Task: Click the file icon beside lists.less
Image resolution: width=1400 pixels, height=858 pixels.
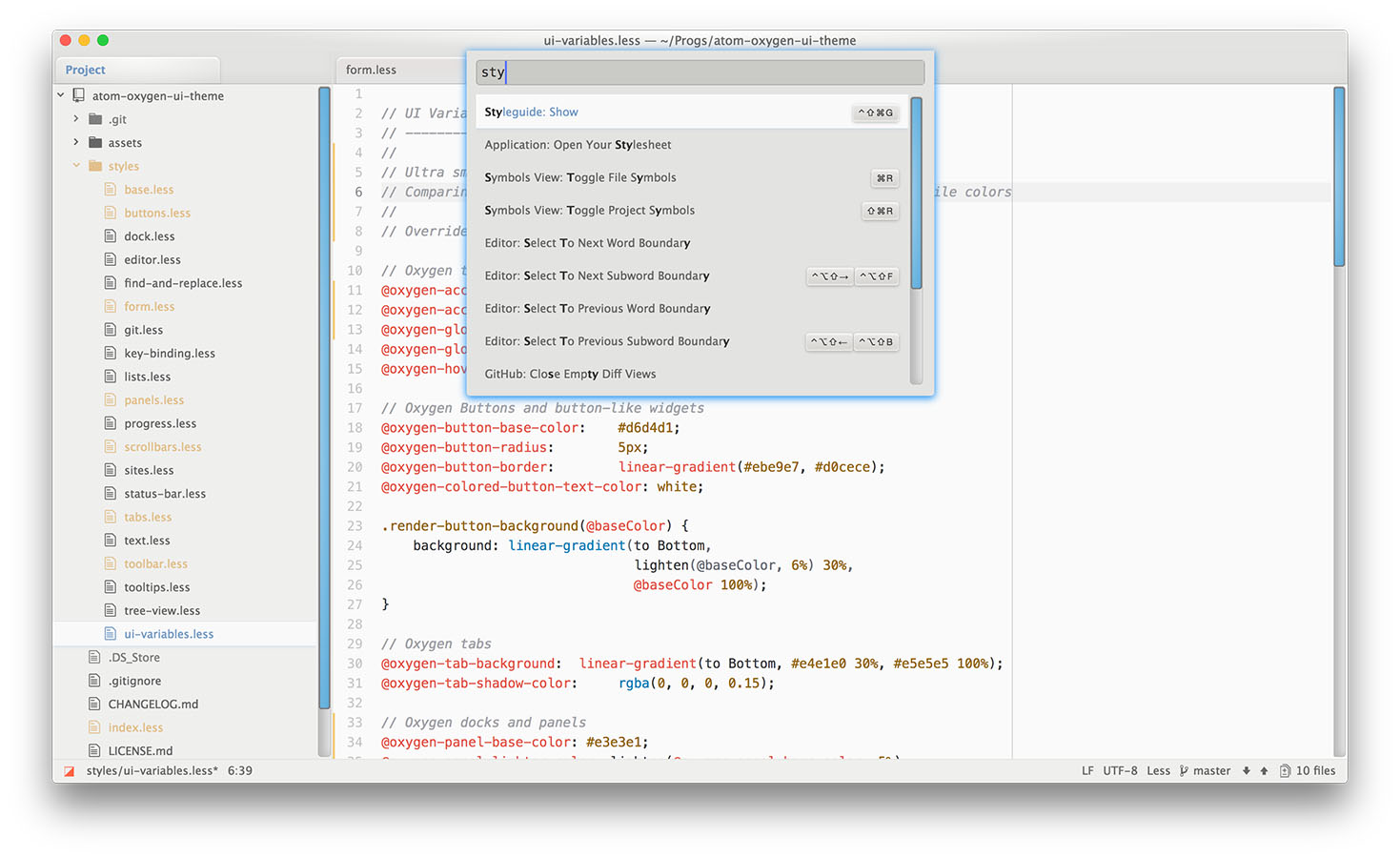Action: [111, 377]
